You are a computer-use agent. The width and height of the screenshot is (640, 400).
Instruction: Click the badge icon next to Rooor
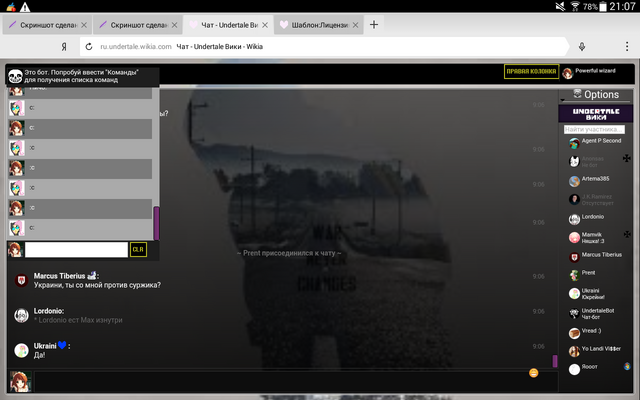(x=627, y=366)
